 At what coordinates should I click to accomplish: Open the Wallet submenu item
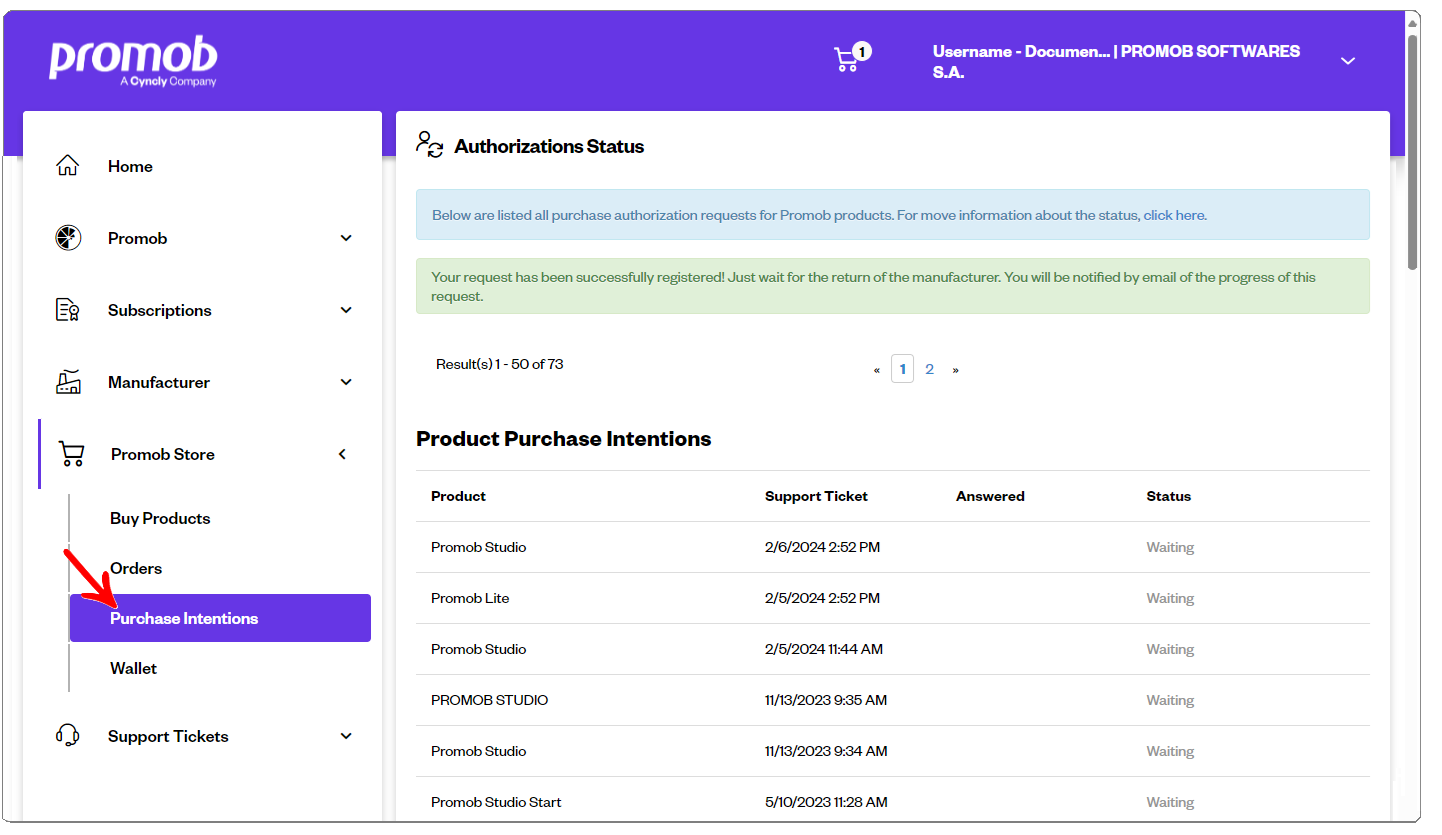[133, 668]
